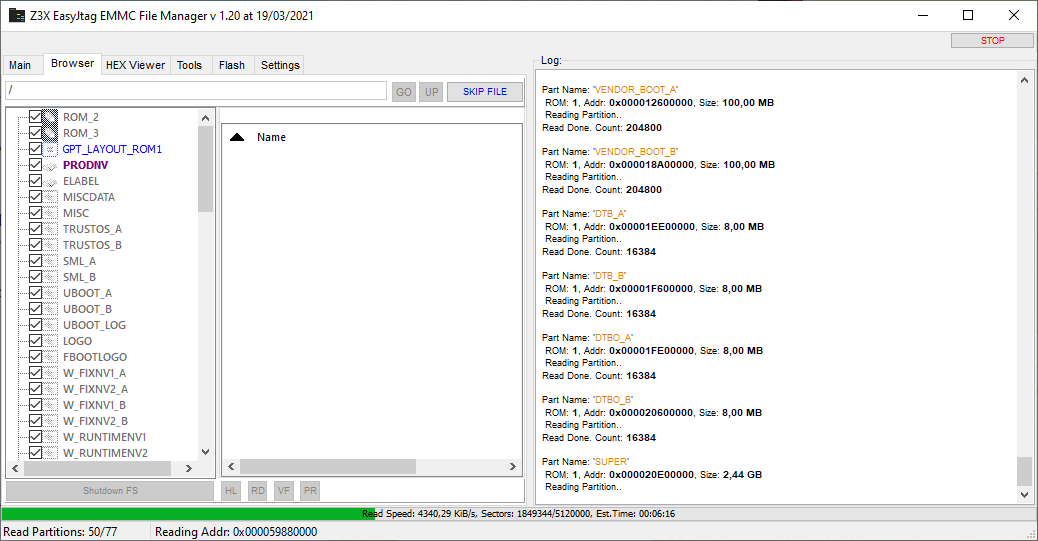
Task: Click the TRUSTOS_B partition icon
Action: click(x=50, y=245)
